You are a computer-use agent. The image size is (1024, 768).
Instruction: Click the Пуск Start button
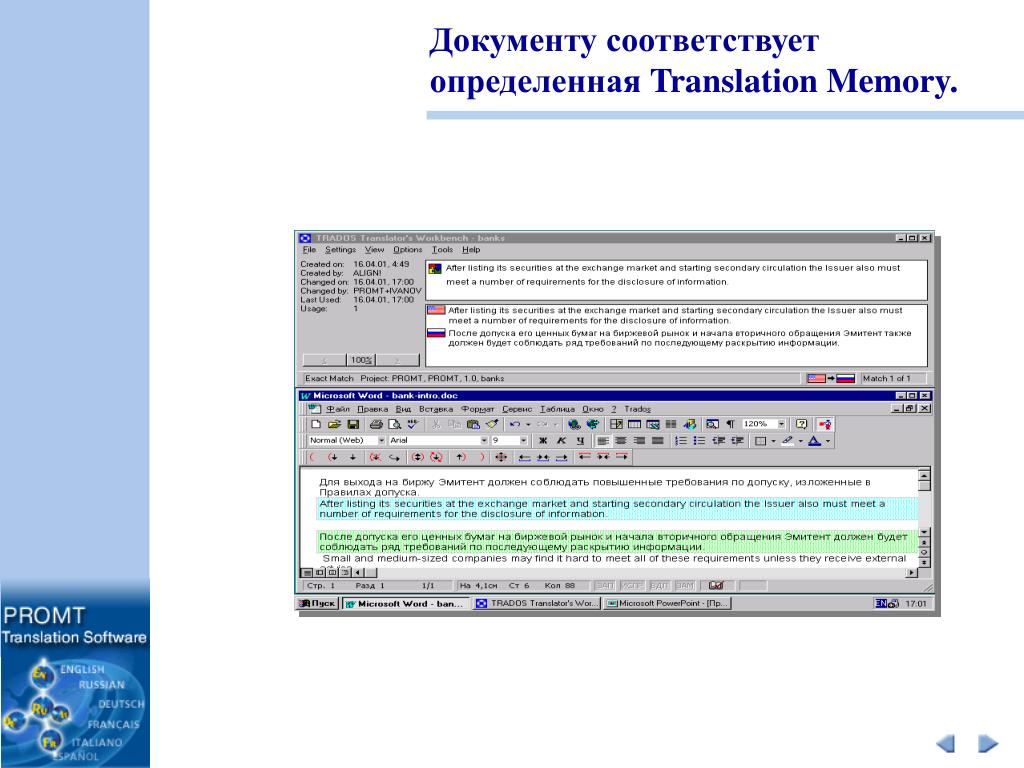pyautogui.click(x=317, y=603)
